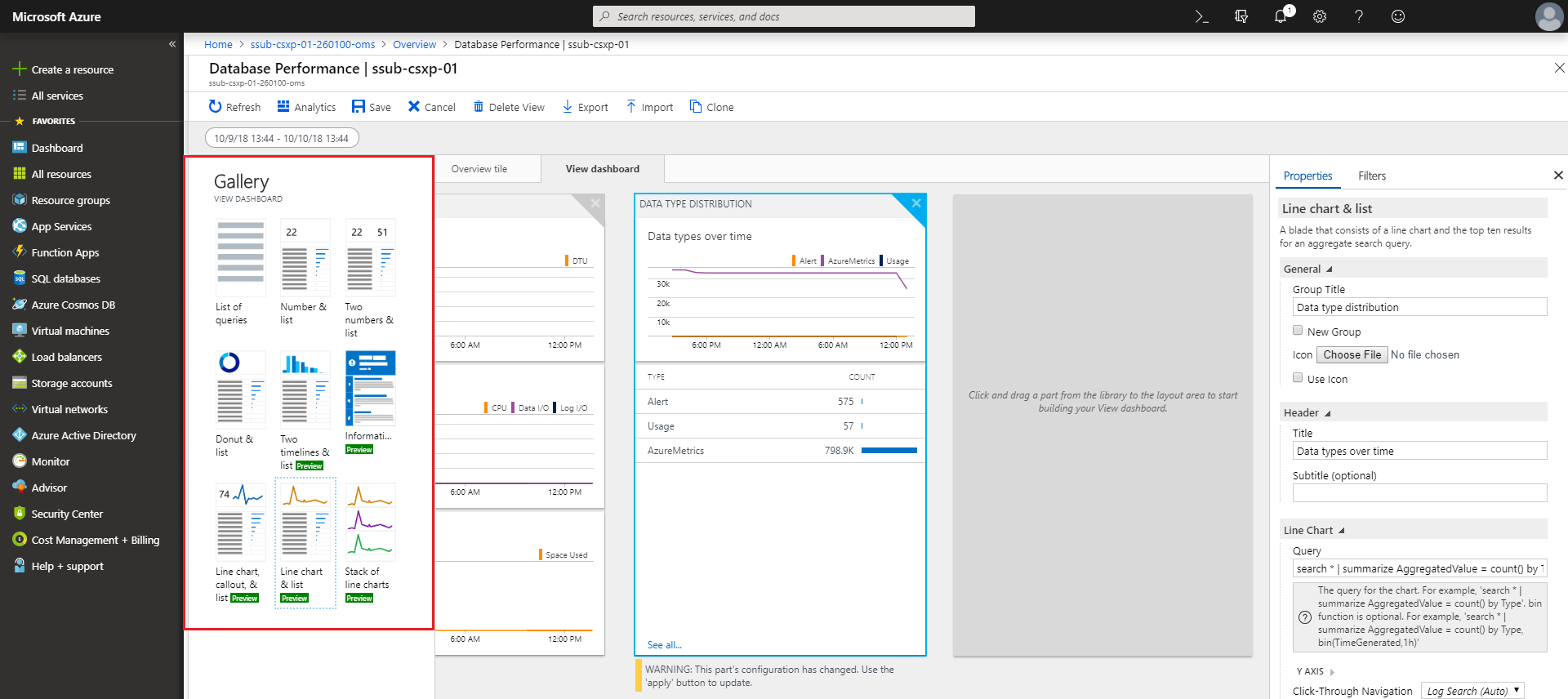Image resolution: width=1568 pixels, height=699 pixels.
Task: Switch to the Overview tile tab
Action: pyautogui.click(x=479, y=169)
